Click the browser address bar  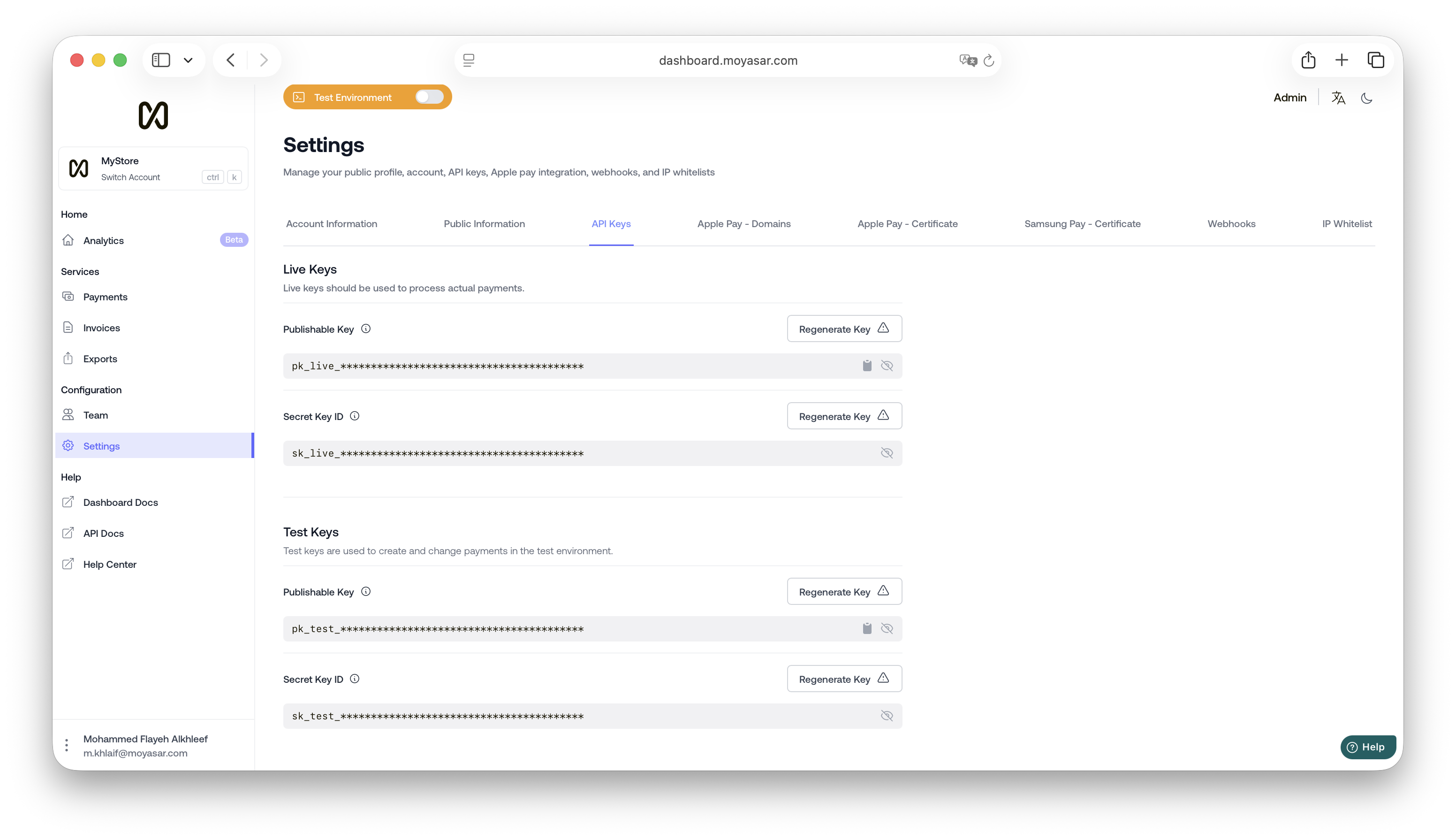click(x=728, y=60)
